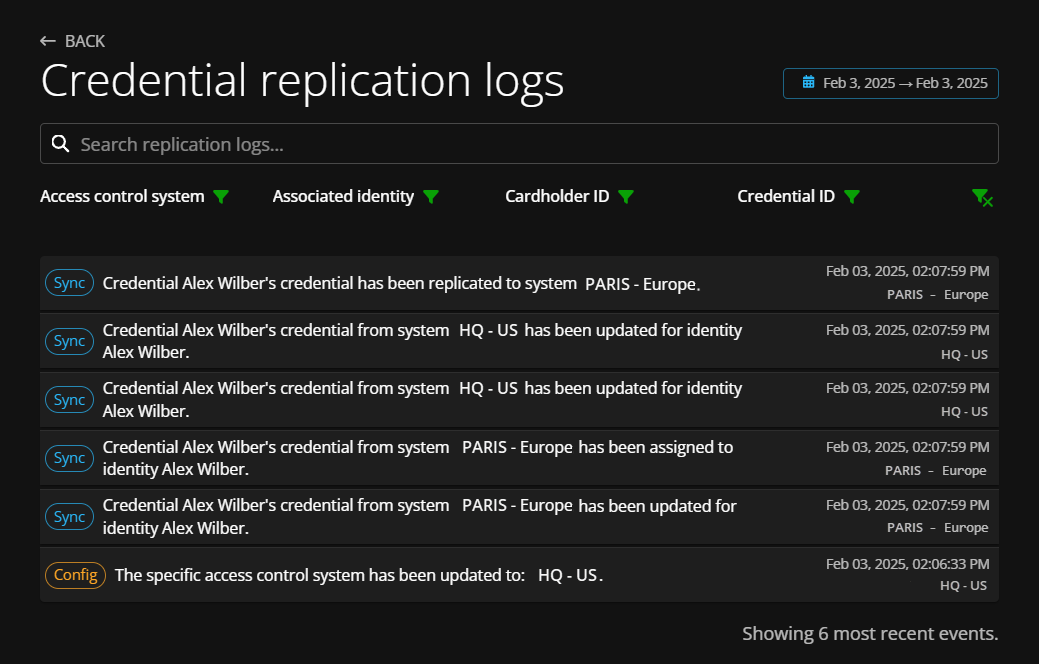Open the Credential ID filter funnel
1039x664 pixels.
[x=852, y=197]
